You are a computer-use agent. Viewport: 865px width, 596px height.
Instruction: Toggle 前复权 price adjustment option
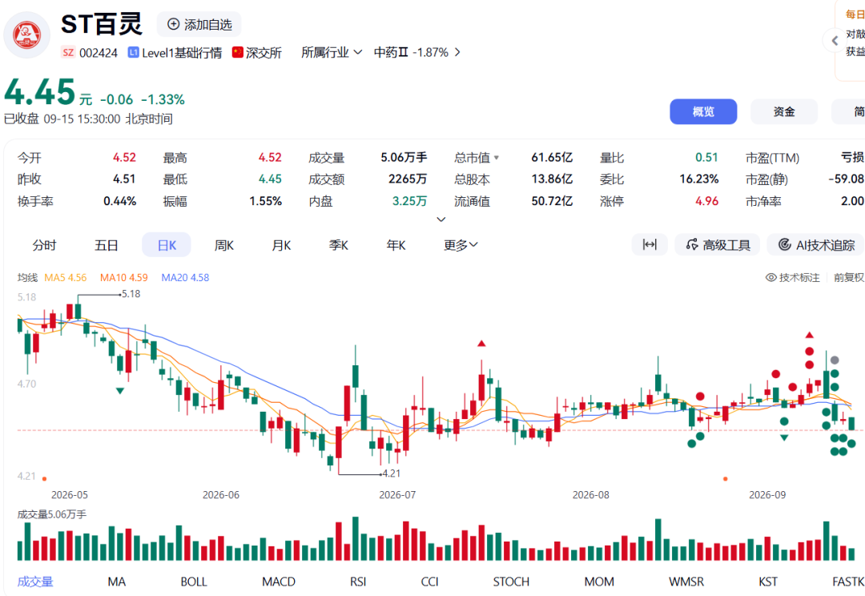[848, 278]
